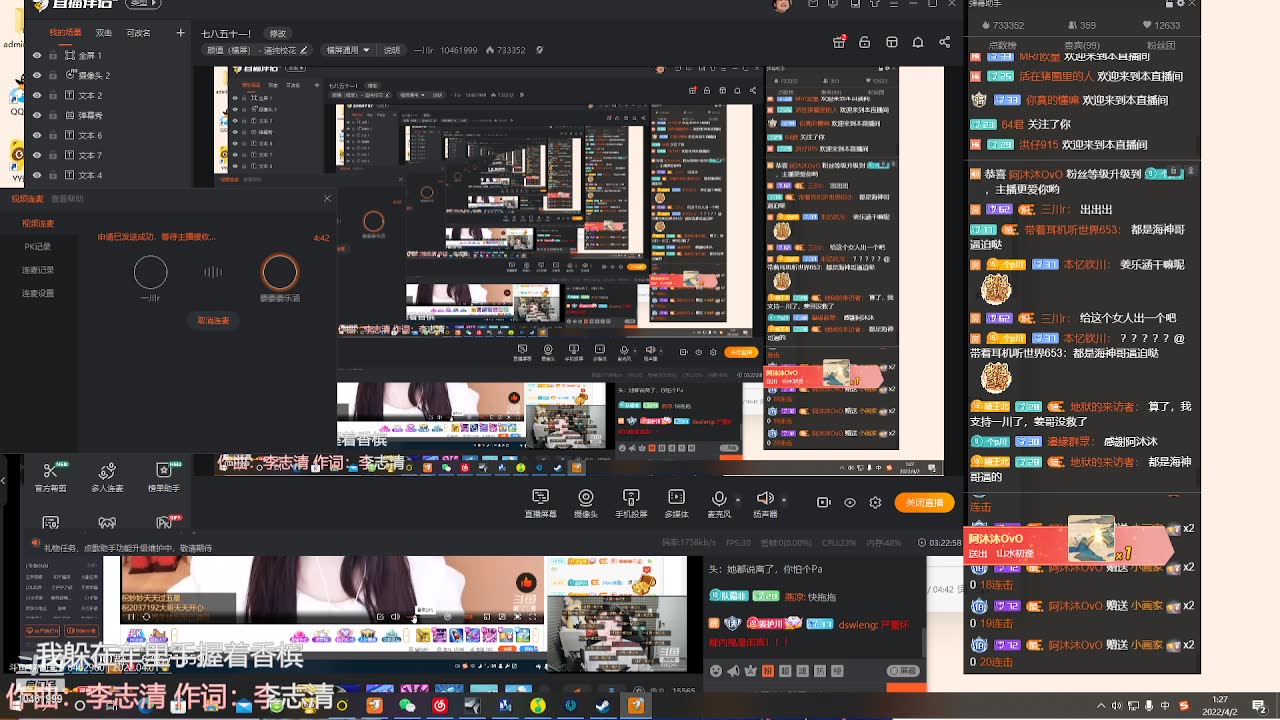Open 官方帮剪 clipping tool

(x=51, y=475)
